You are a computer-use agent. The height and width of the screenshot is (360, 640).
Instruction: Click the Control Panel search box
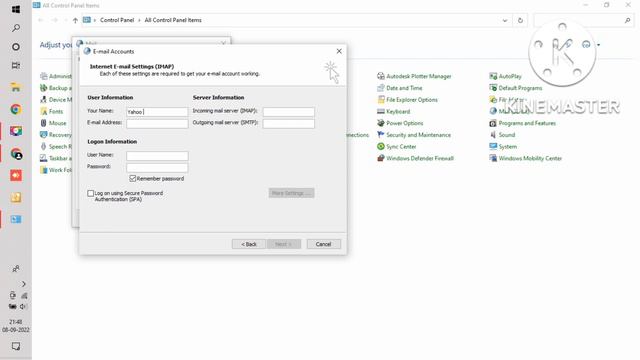click(584, 20)
